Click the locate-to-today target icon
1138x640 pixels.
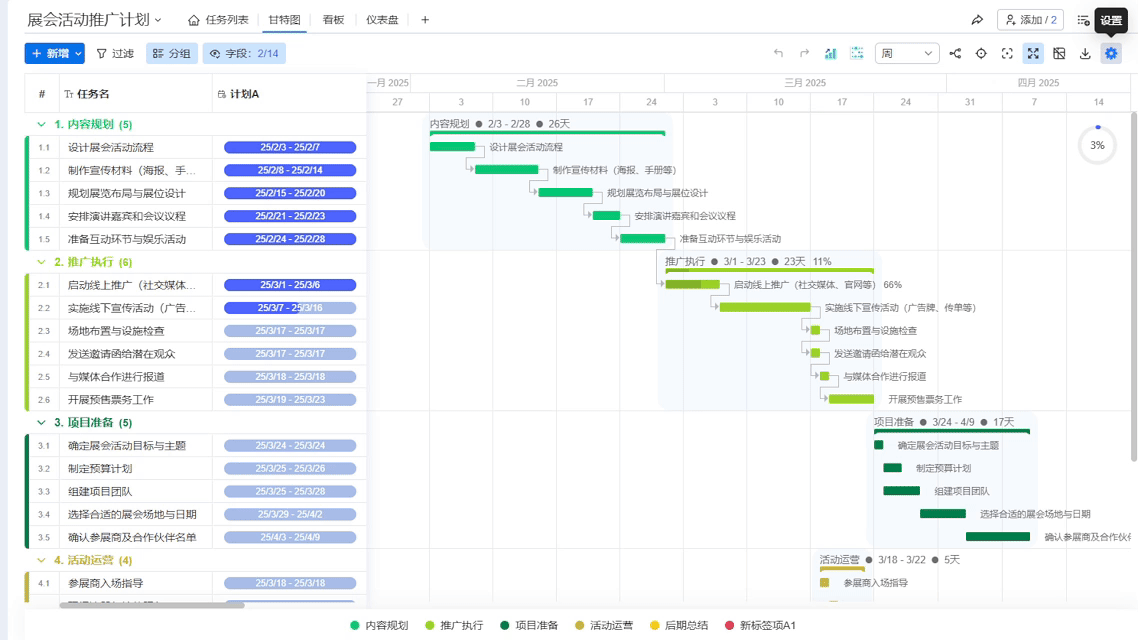click(981, 53)
